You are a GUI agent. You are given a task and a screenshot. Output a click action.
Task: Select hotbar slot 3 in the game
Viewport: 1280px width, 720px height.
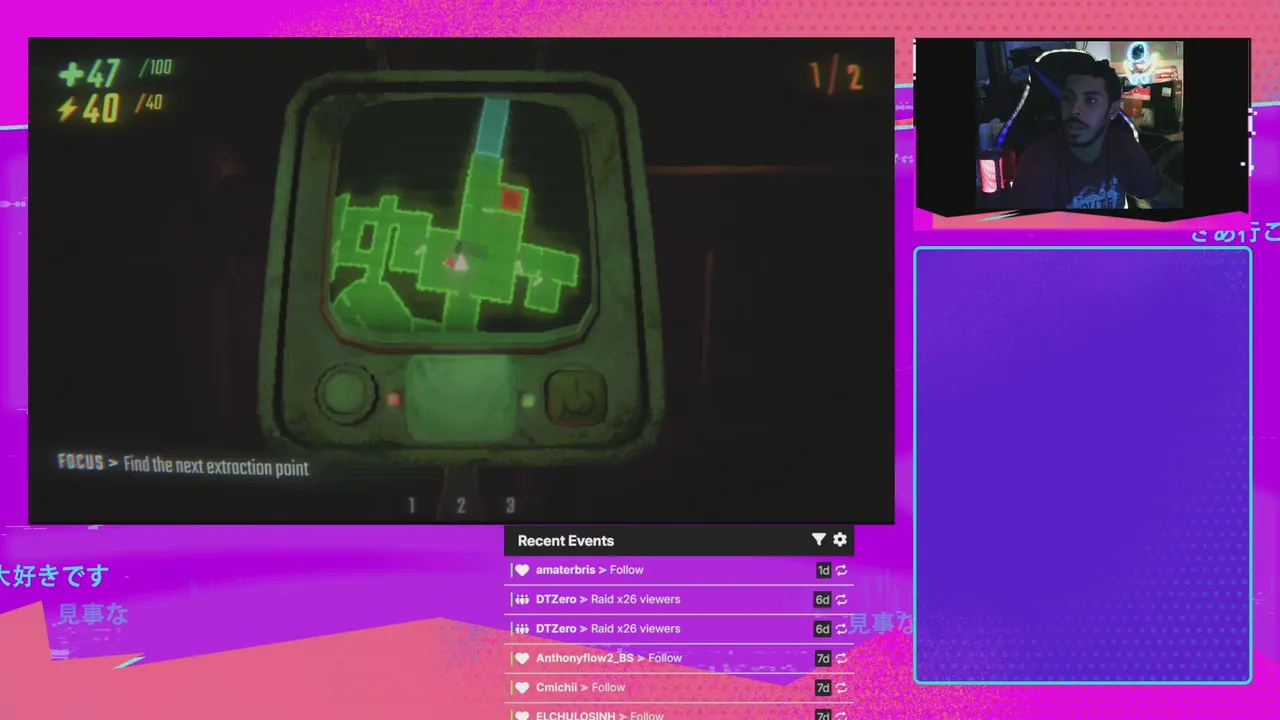pyautogui.click(x=510, y=505)
